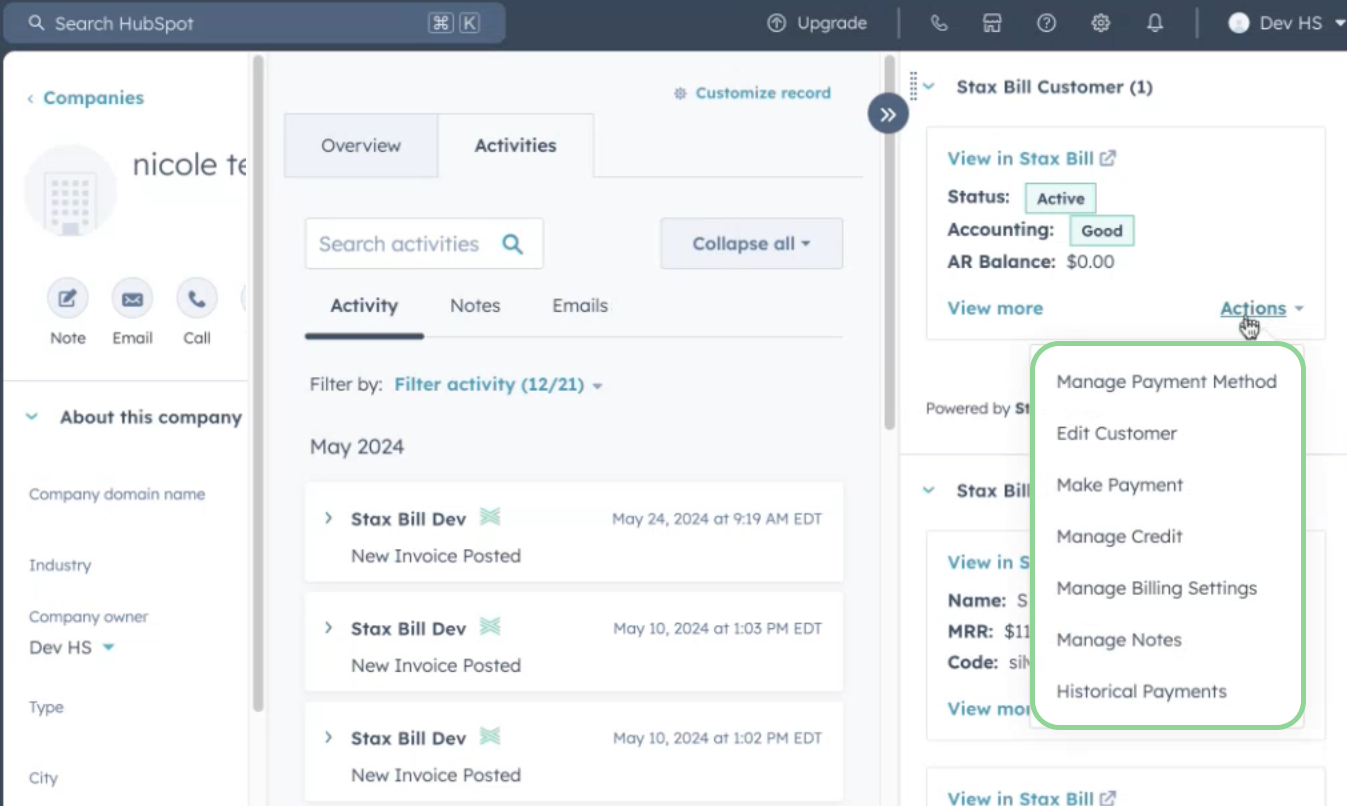1347x806 pixels.
Task: Log a Call using the phone icon
Action: tap(197, 298)
